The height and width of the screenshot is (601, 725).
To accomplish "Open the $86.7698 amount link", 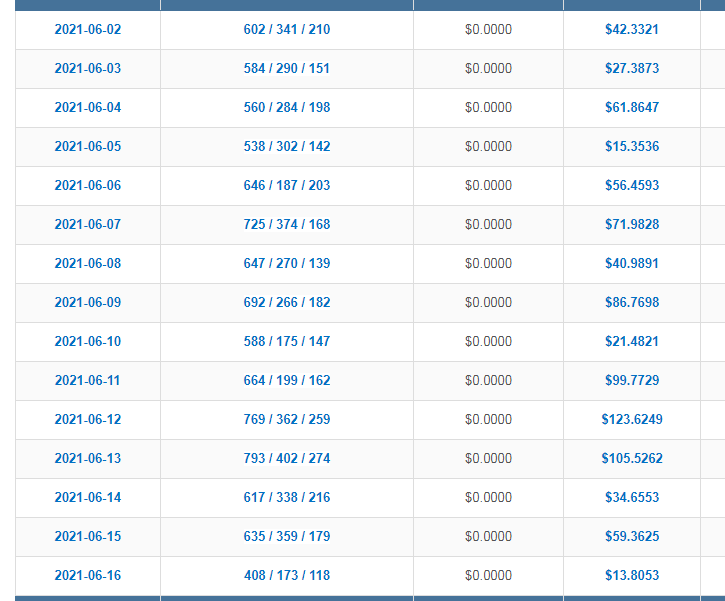I will 632,302.
